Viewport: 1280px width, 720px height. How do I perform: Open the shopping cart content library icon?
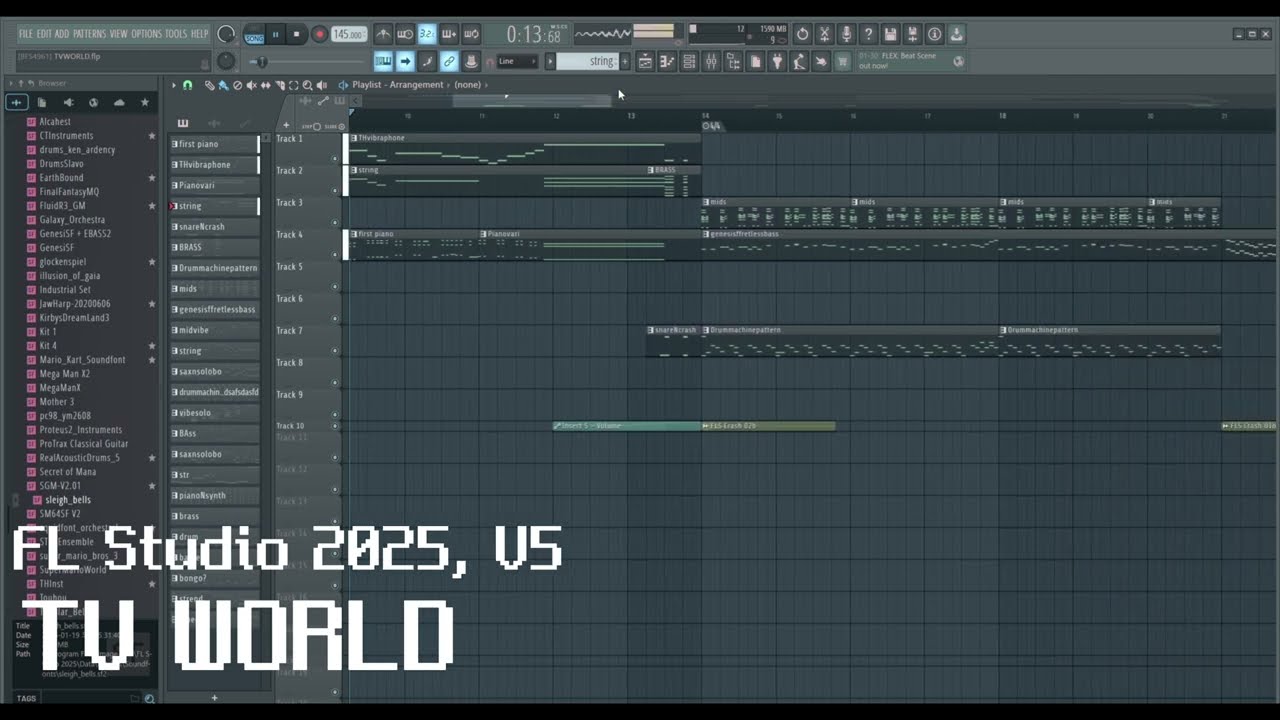(843, 62)
